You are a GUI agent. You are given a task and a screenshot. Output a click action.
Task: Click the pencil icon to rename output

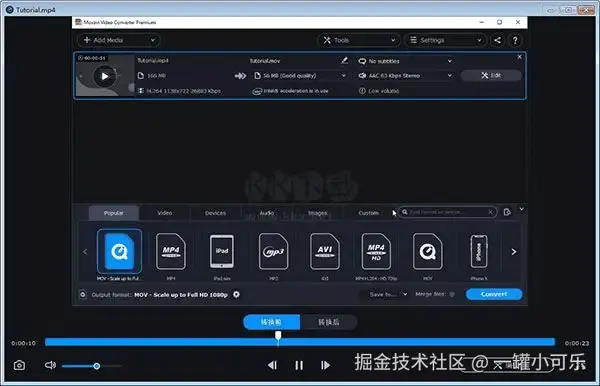click(344, 60)
